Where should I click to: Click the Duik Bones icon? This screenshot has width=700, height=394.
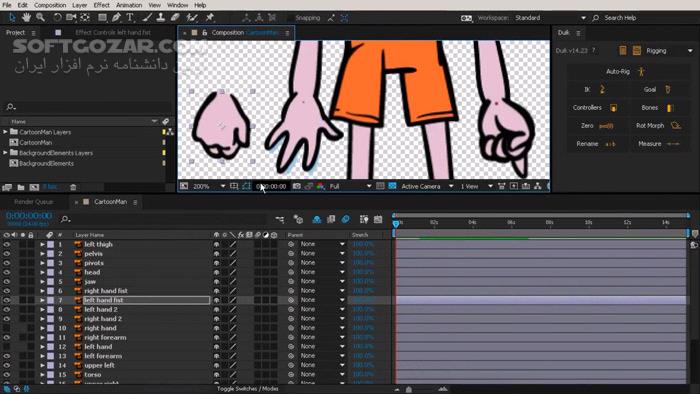pos(670,108)
